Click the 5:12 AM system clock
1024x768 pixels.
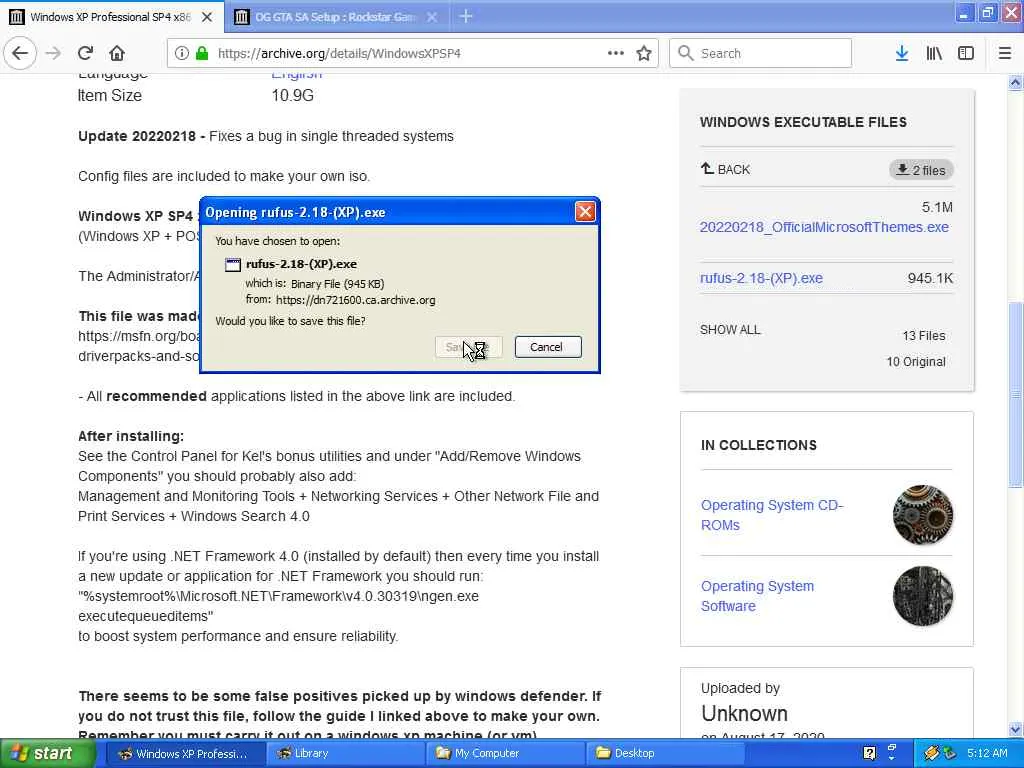tap(987, 753)
